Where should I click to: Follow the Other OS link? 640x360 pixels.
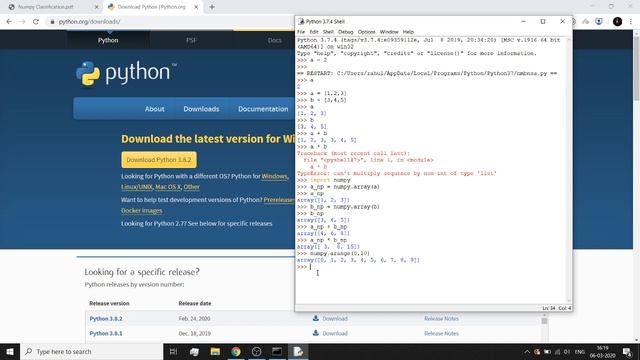191,187
